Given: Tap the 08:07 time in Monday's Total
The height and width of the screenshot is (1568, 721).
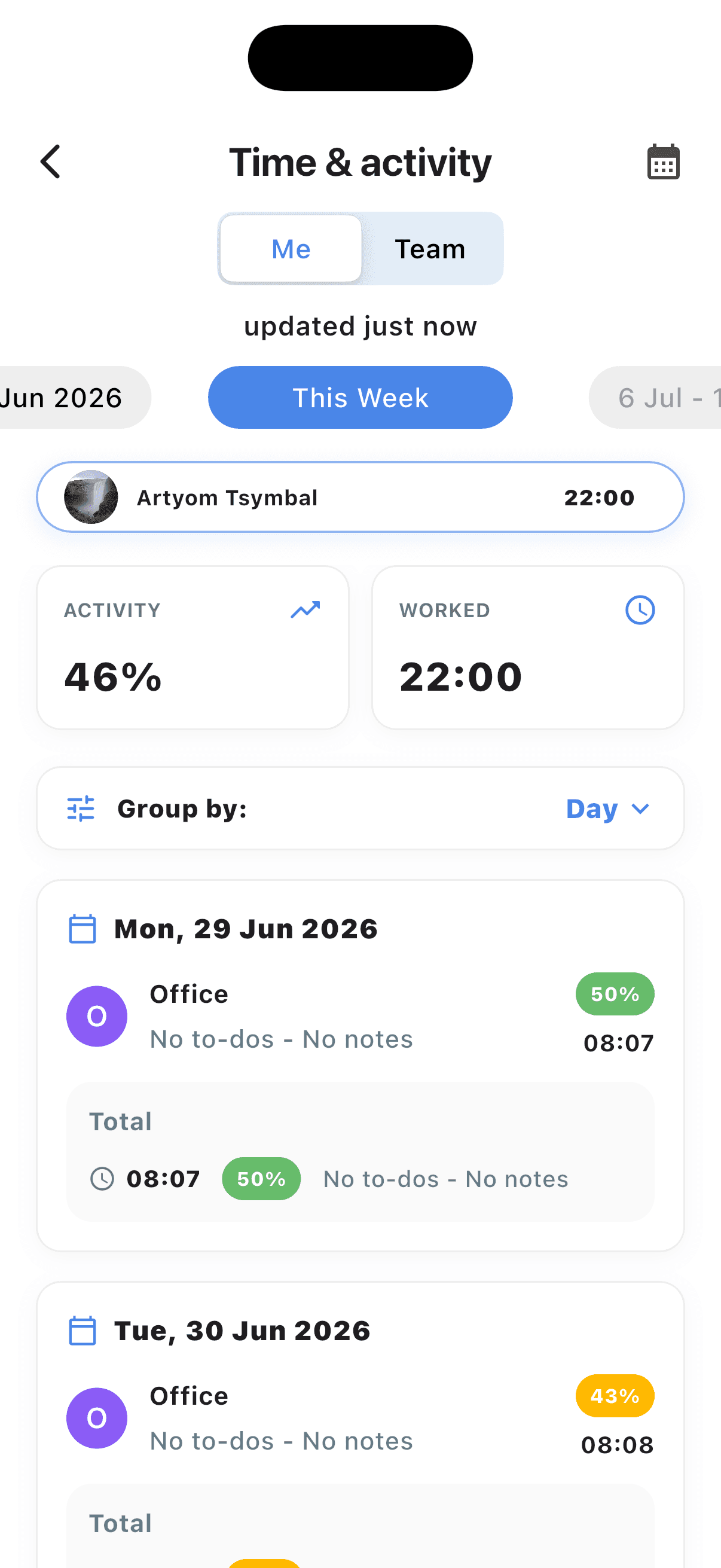Looking at the screenshot, I should click(x=163, y=1179).
